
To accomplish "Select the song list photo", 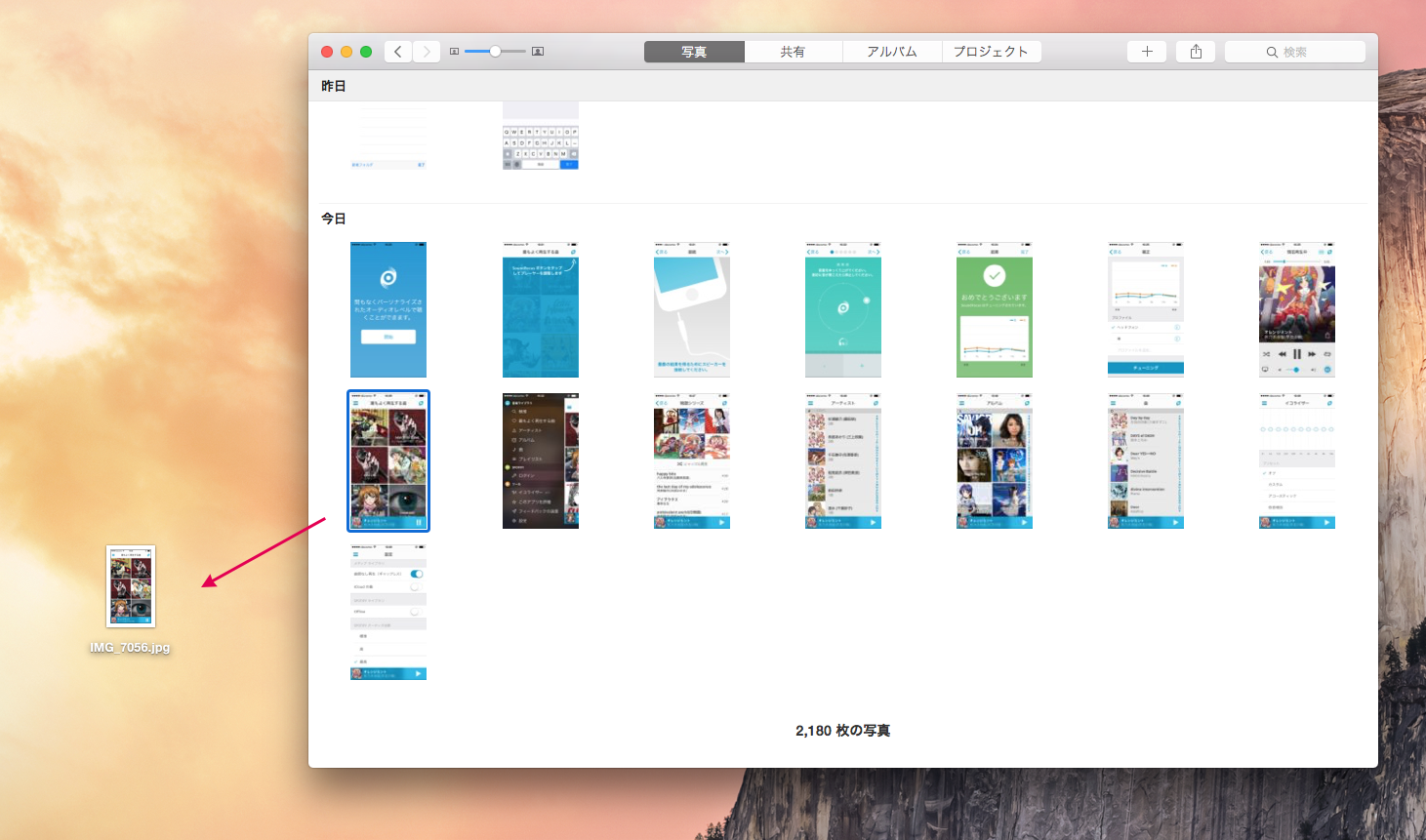I will [1146, 461].
